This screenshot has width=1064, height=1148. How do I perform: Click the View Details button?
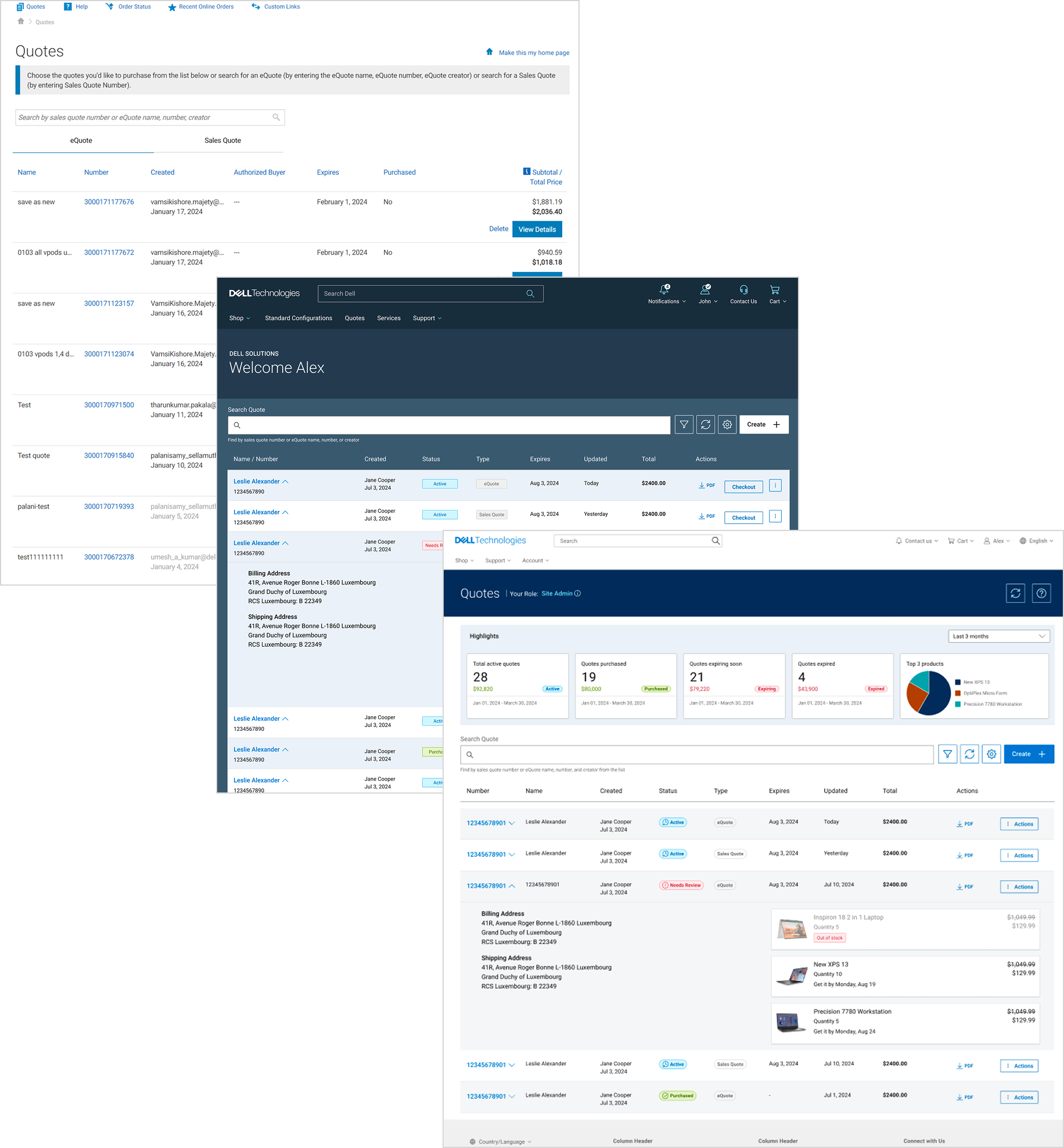point(537,229)
